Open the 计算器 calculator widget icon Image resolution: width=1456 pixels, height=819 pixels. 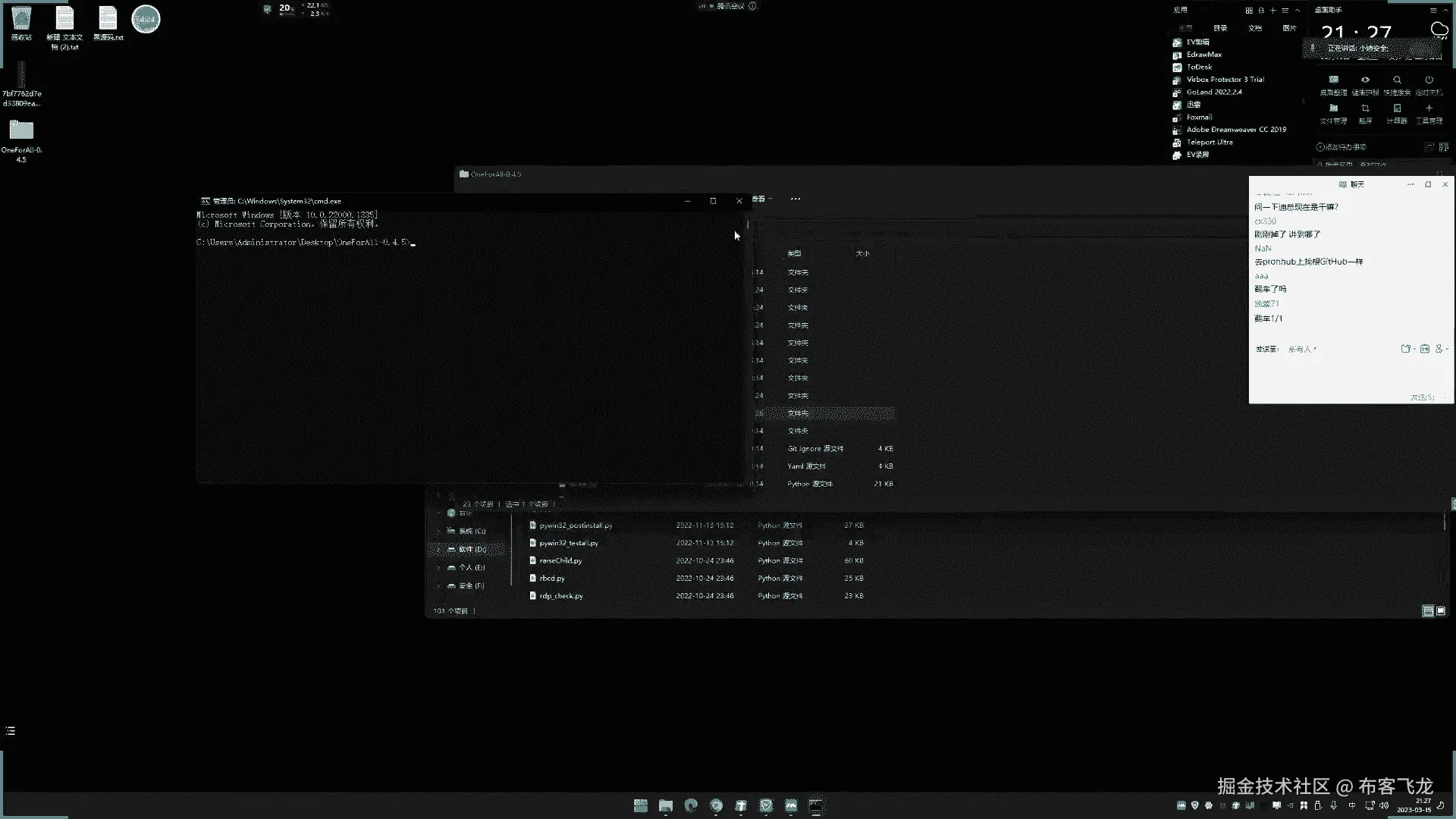(x=1397, y=109)
